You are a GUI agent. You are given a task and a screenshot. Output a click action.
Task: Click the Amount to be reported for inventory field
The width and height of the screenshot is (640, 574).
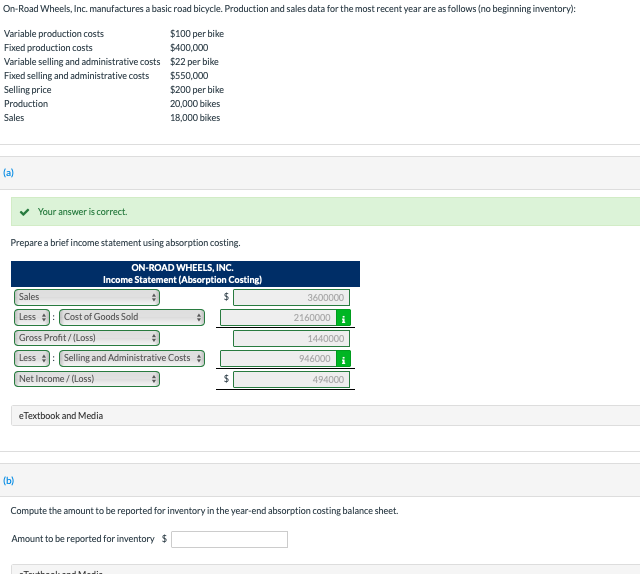[x=229, y=539]
